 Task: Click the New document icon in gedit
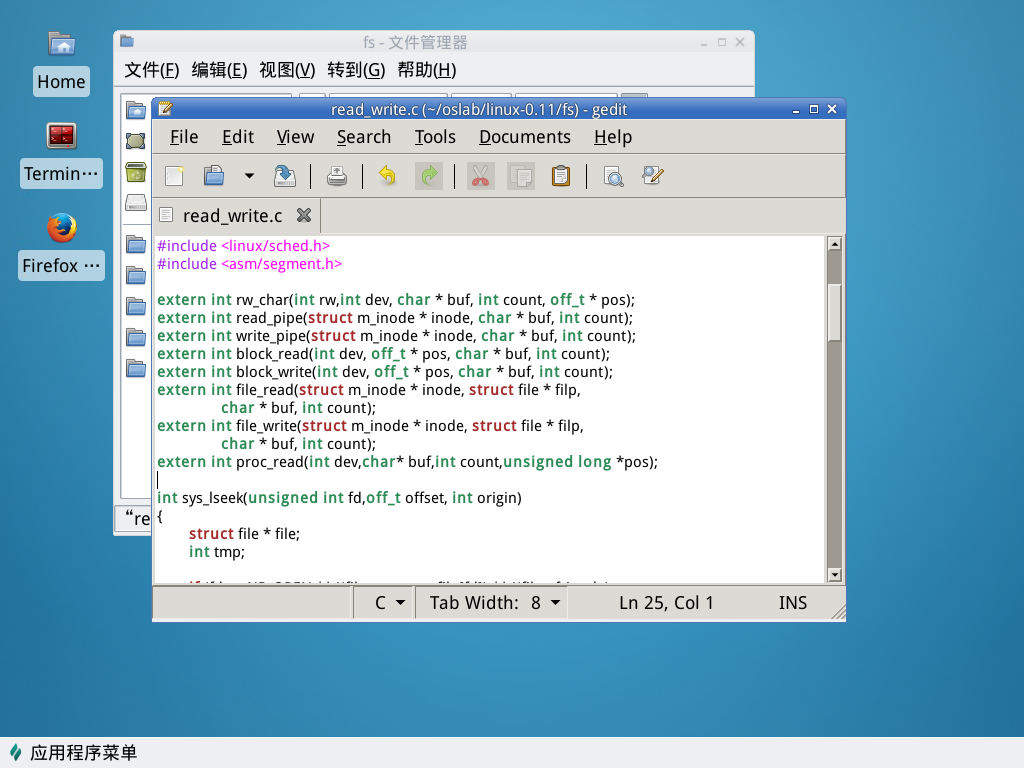(174, 176)
